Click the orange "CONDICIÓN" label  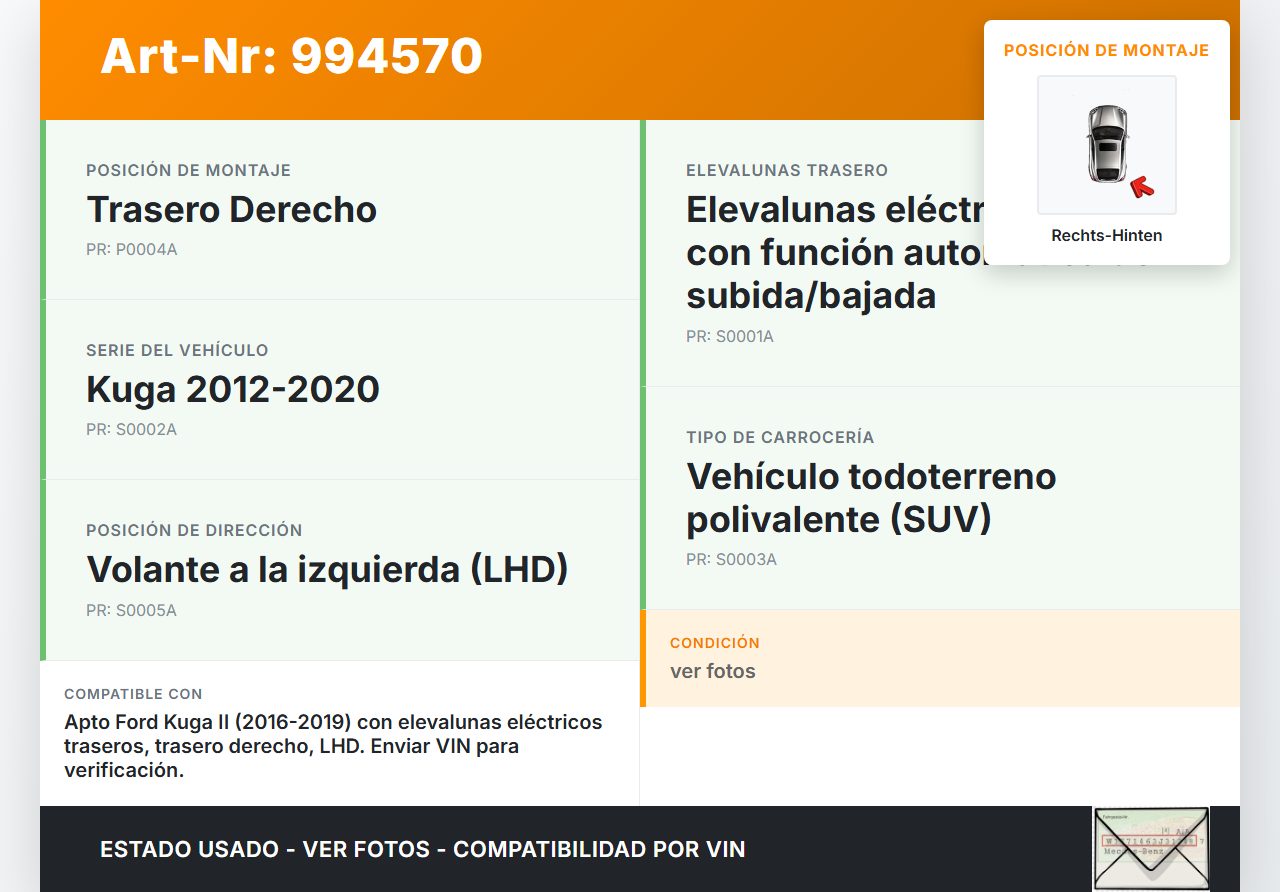[x=715, y=643]
